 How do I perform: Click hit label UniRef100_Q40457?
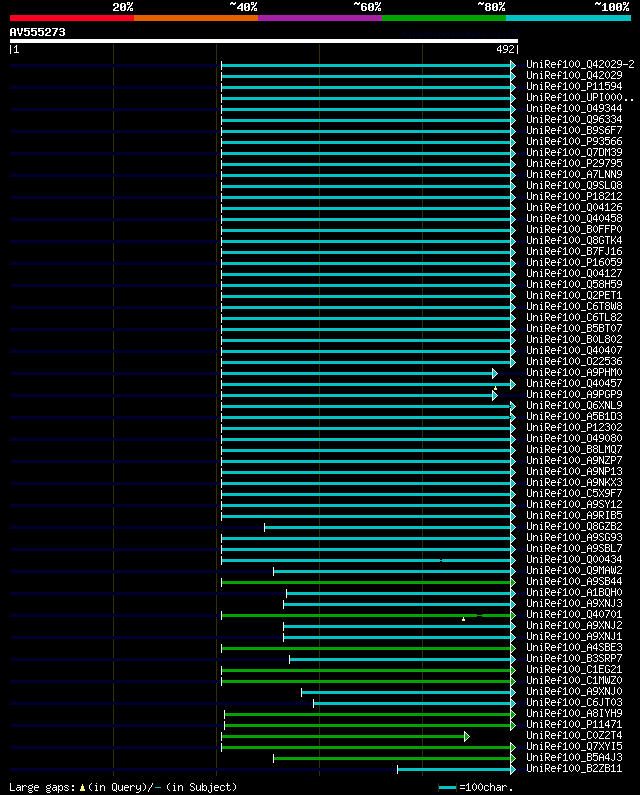pyautogui.click(x=574, y=384)
